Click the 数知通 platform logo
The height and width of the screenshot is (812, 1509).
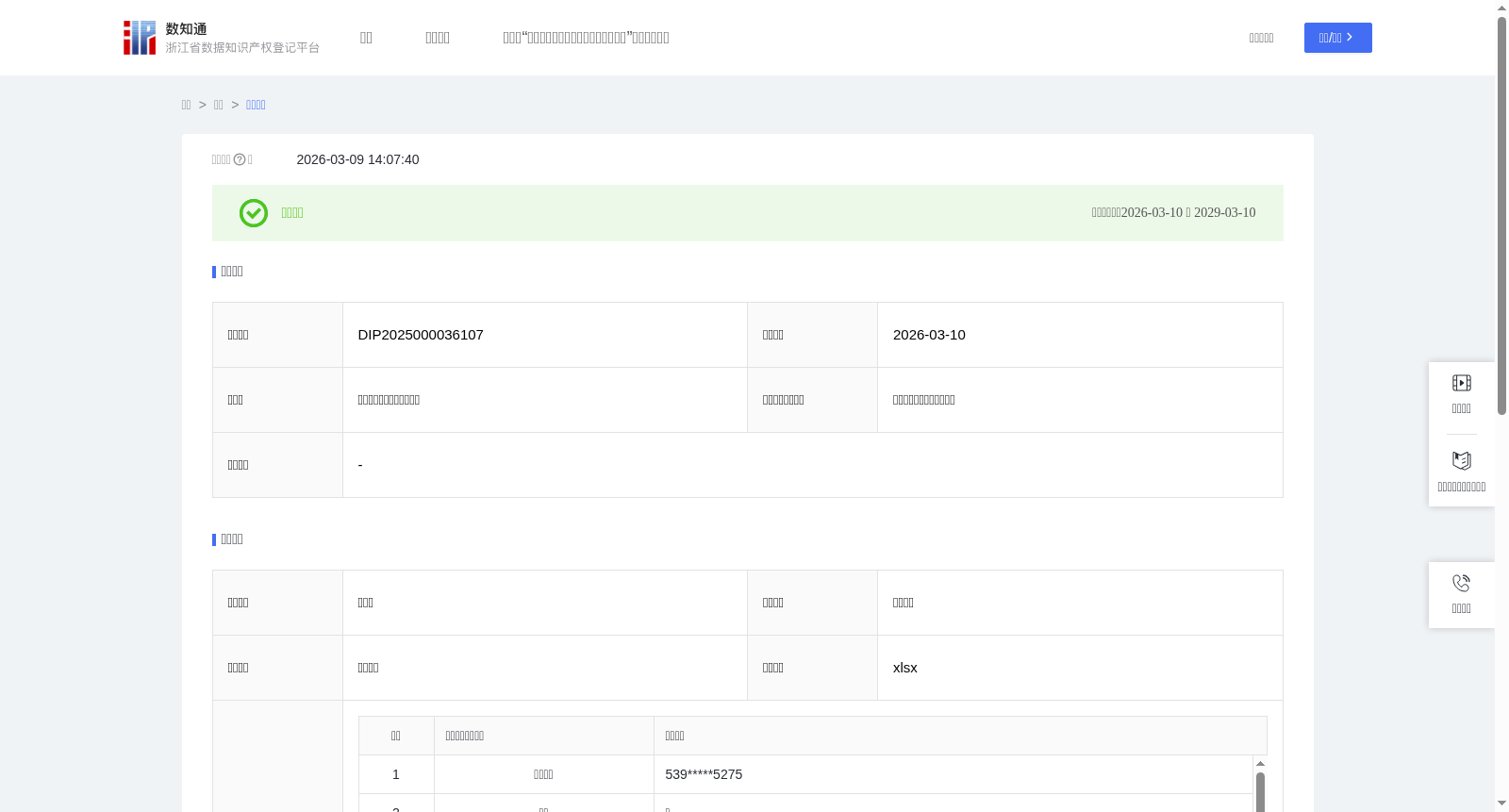coord(222,38)
